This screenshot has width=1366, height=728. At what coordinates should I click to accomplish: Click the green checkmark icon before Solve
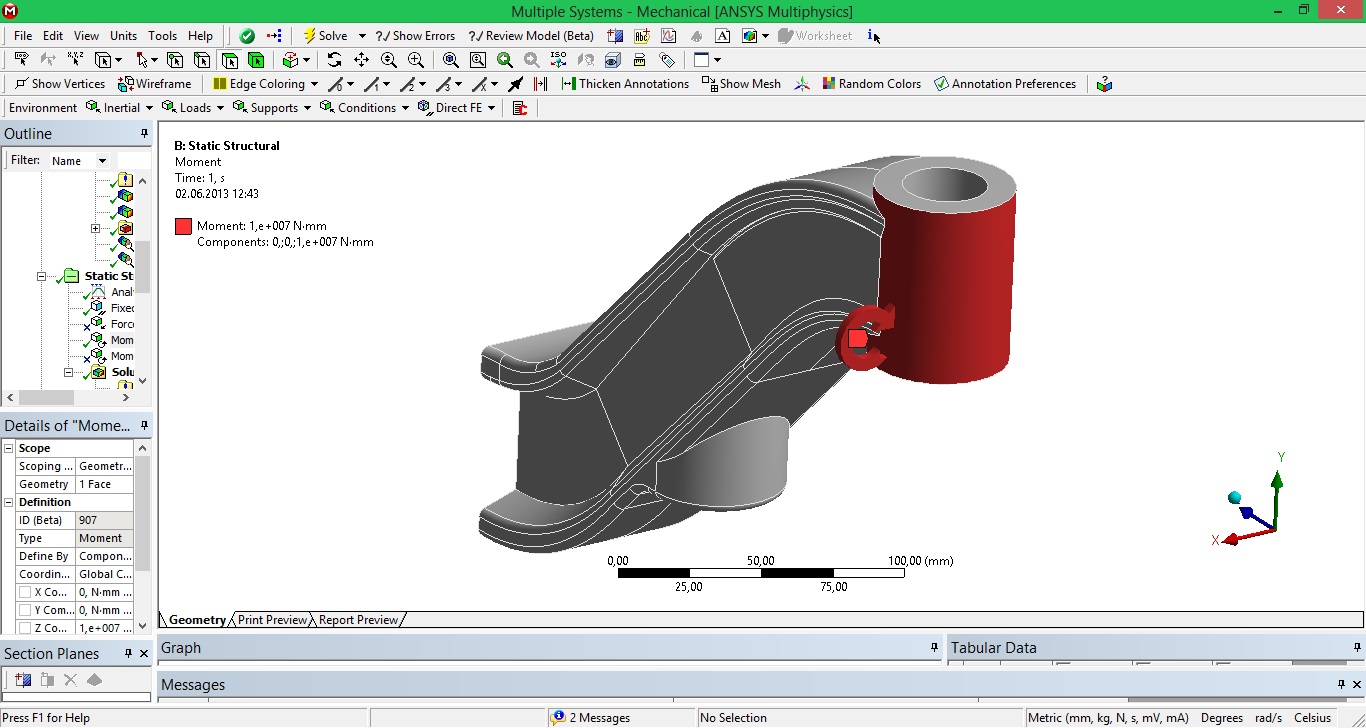(247, 36)
